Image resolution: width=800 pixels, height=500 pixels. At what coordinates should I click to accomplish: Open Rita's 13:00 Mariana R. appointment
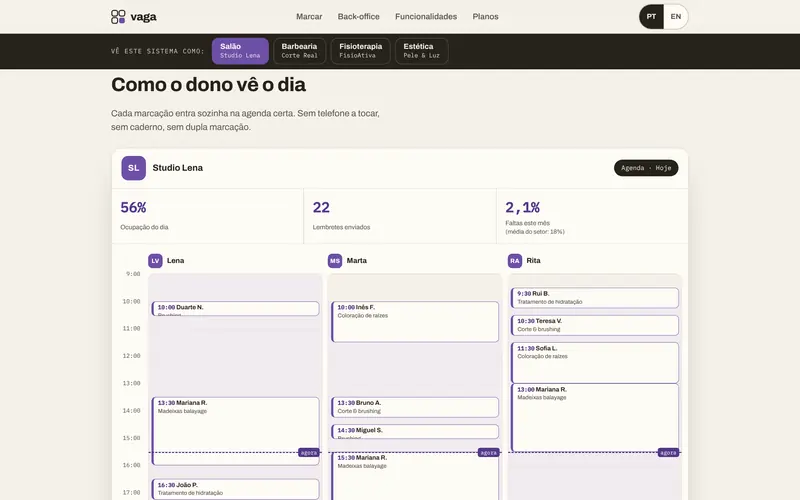click(x=595, y=418)
